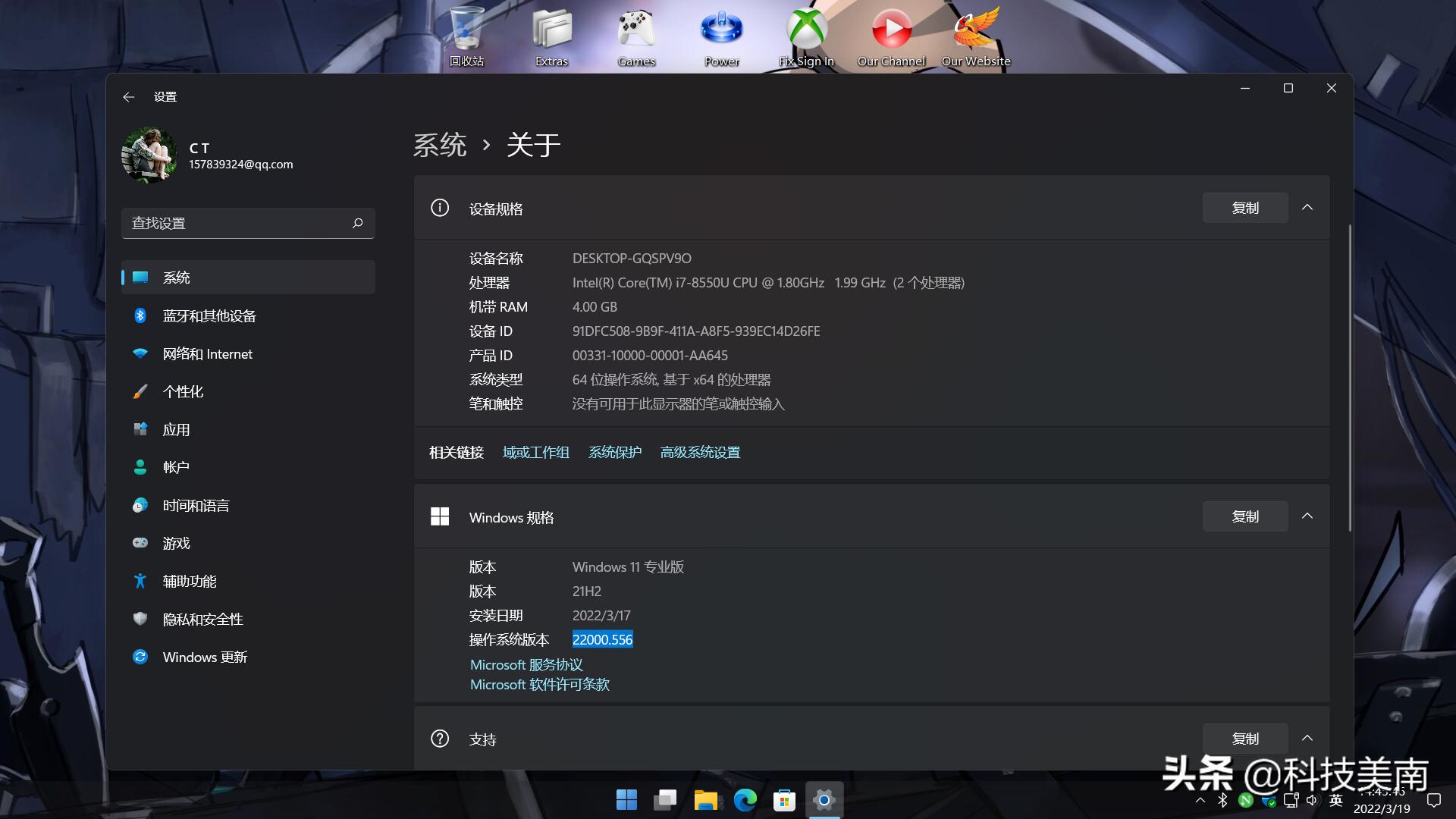Collapse the 设备规格 section
This screenshot has width=1456, height=819.
click(x=1307, y=207)
